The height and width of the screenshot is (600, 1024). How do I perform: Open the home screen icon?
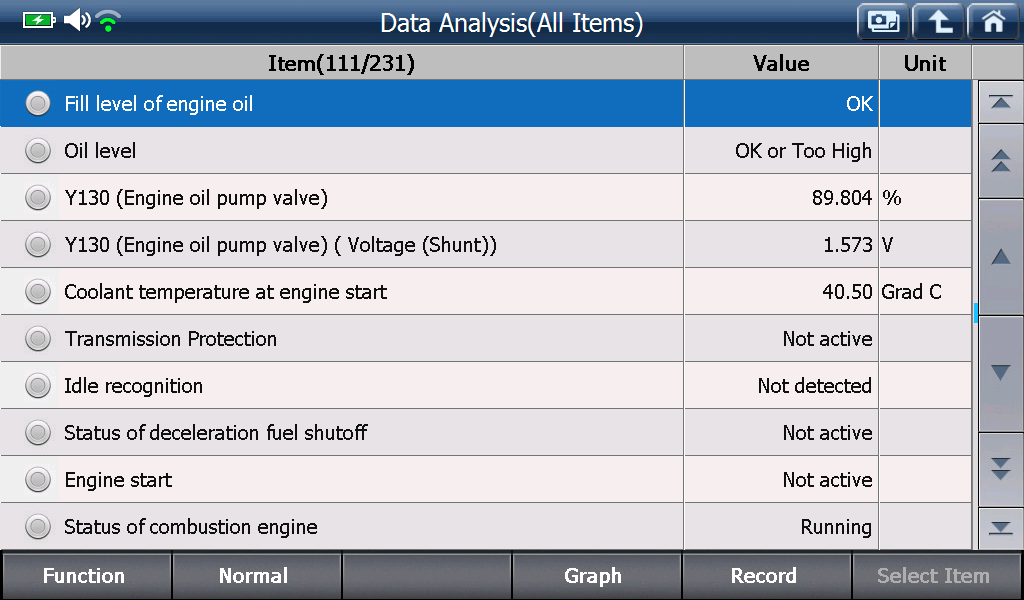pos(994,22)
